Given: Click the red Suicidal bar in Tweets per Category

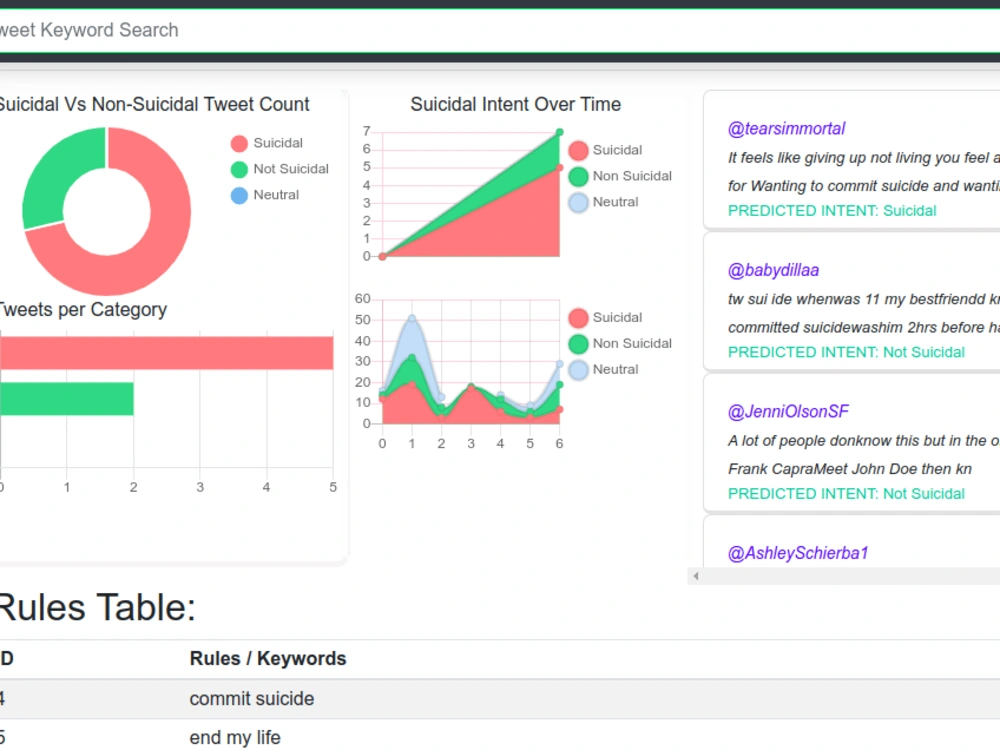Looking at the screenshot, I should point(166,353).
